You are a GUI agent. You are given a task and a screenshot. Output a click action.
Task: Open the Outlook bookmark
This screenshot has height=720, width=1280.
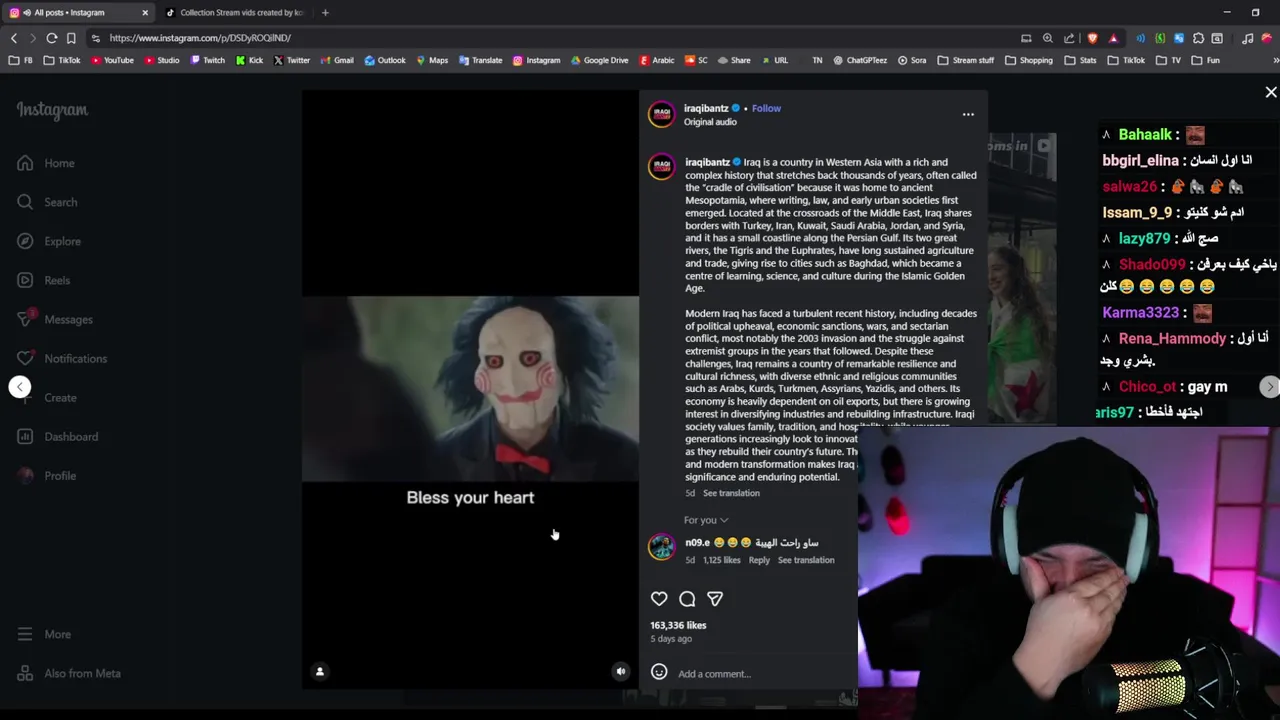tap(385, 60)
